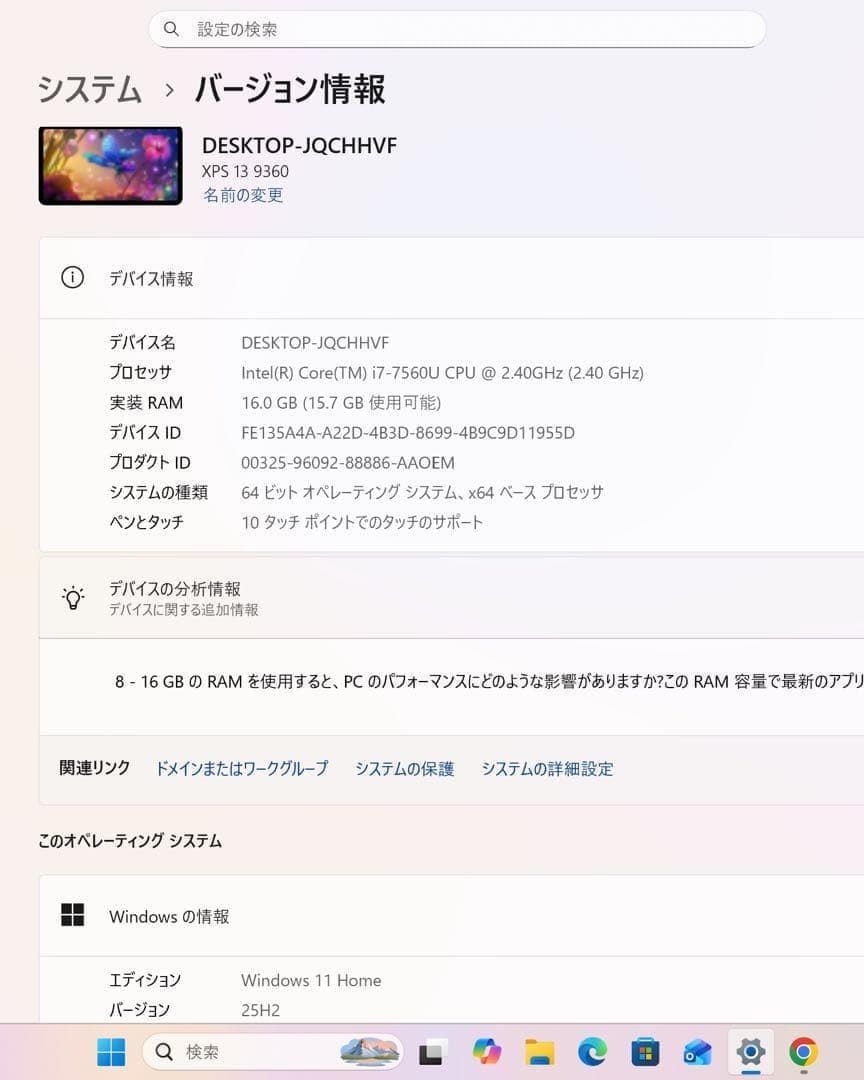Screen dimensions: 864x1080
Task: Open ドメインまたはワークグループ link
Action: tap(242, 769)
